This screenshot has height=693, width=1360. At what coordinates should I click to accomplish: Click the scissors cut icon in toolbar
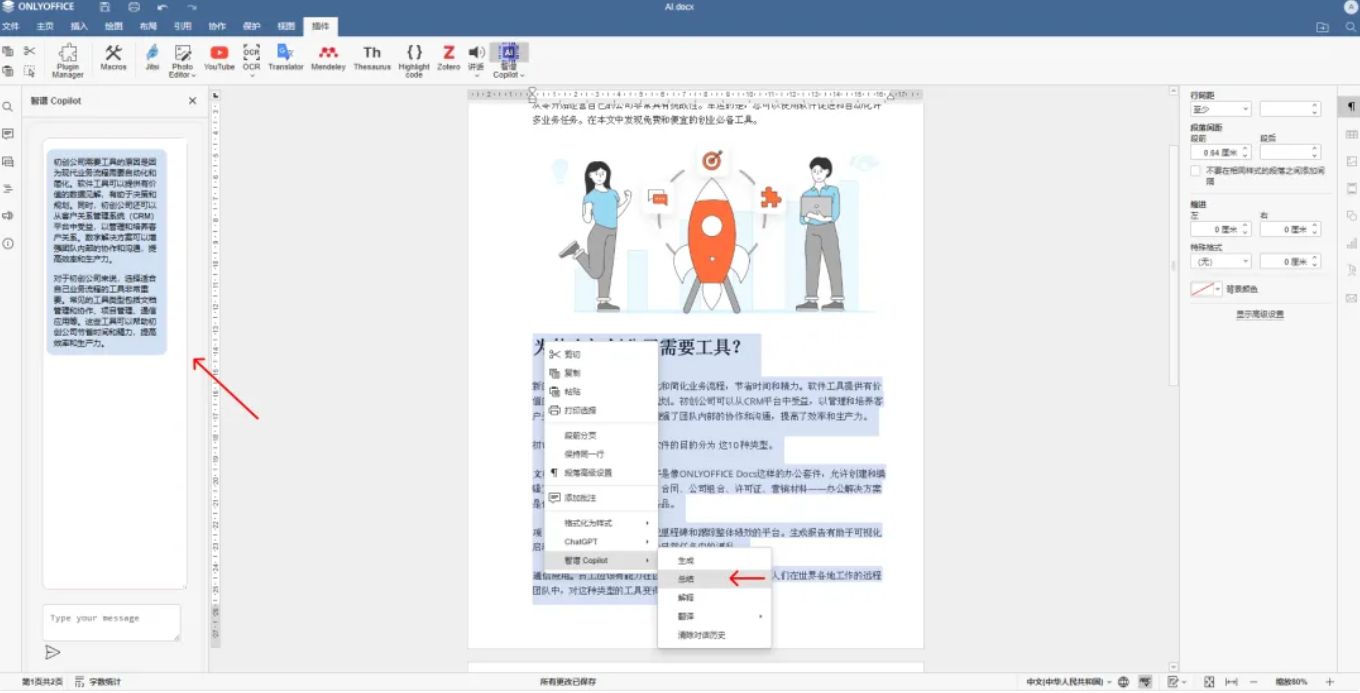30,51
